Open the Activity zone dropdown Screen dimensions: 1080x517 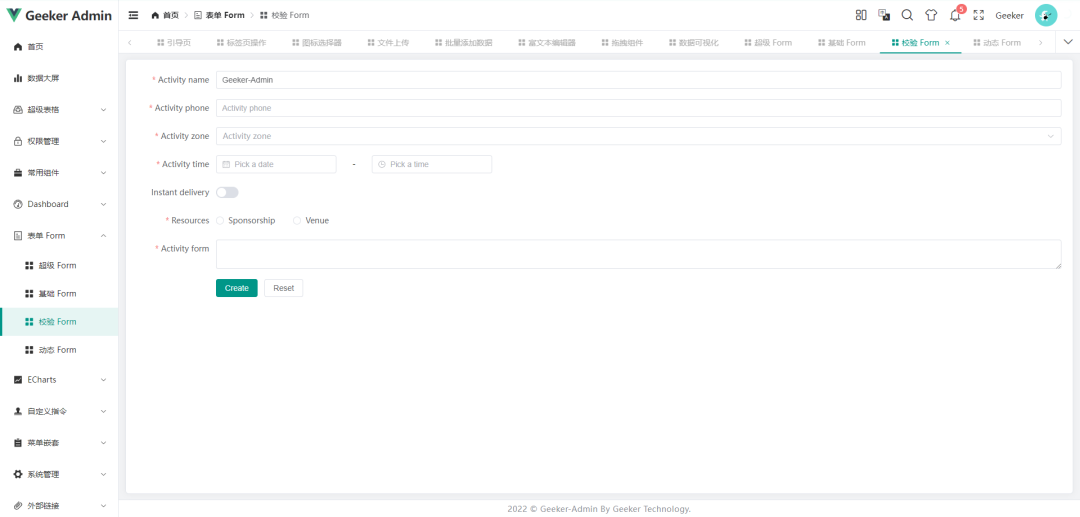[x=638, y=136]
